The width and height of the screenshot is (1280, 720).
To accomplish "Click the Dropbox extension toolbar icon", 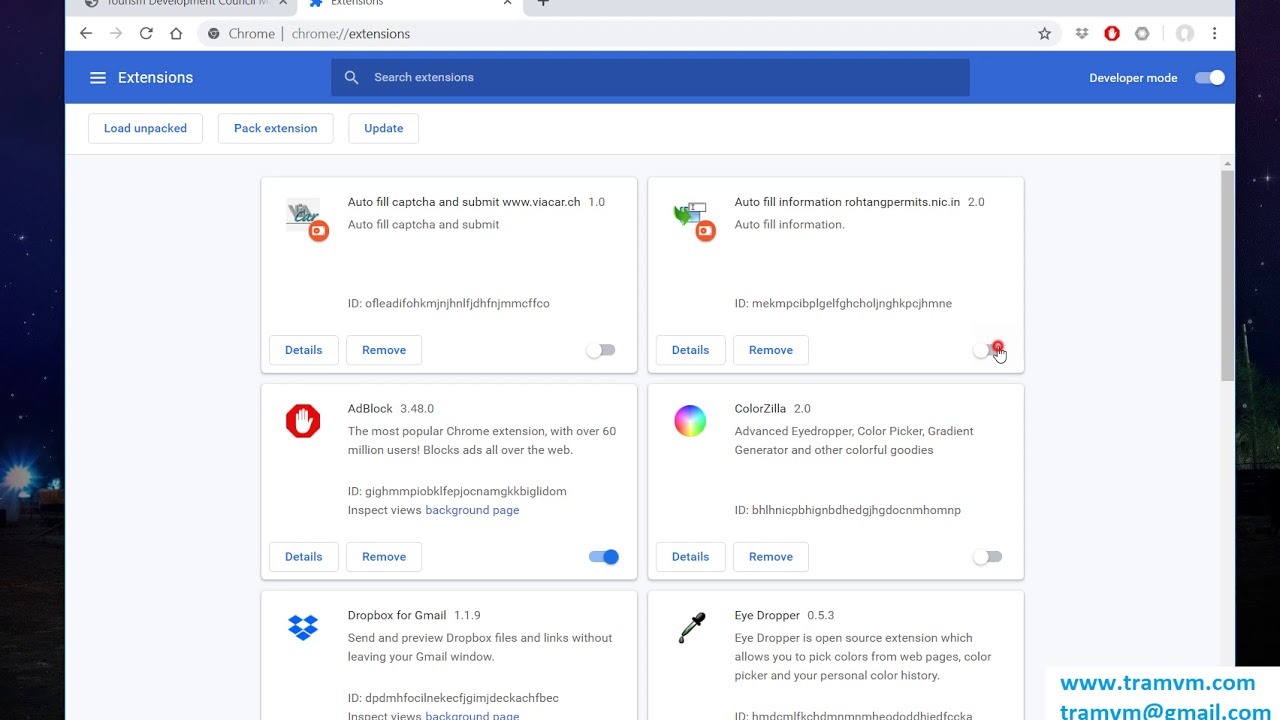I will 1081,34.
